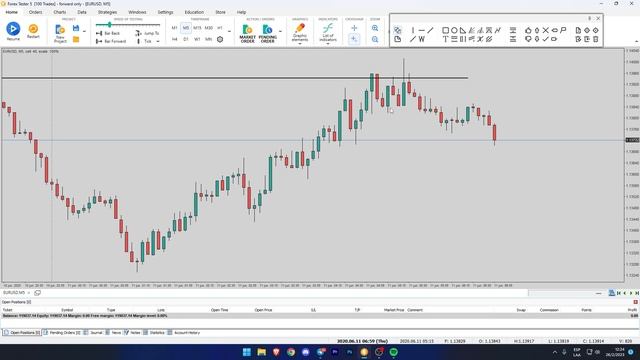Image resolution: width=640 pixels, height=360 pixels.
Task: Select the W1 timeframe
Action: 197,39
